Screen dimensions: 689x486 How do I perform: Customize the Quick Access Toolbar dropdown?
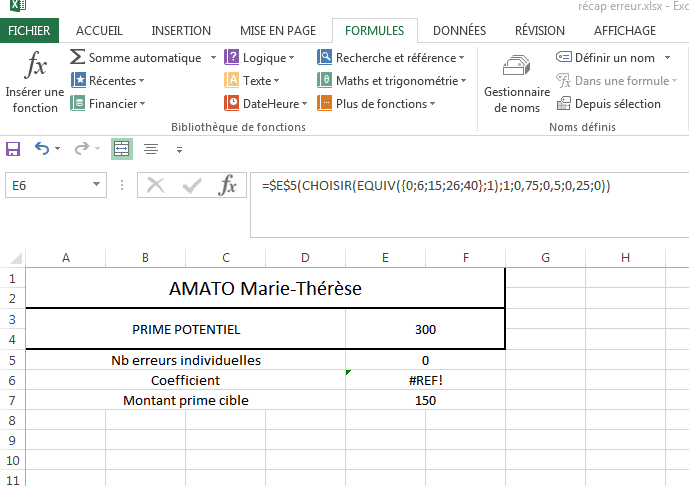[179, 150]
